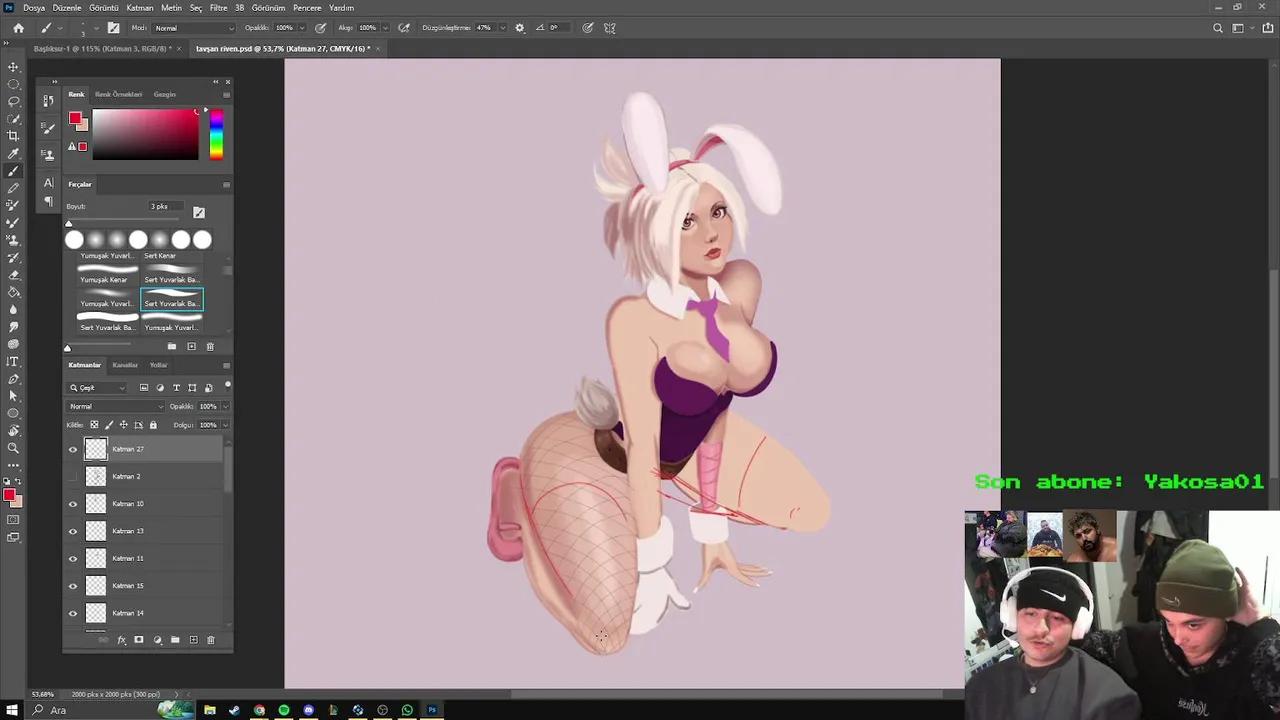Hide the Katman 27 layer
Screen dimensions: 1280x720
(x=72, y=449)
